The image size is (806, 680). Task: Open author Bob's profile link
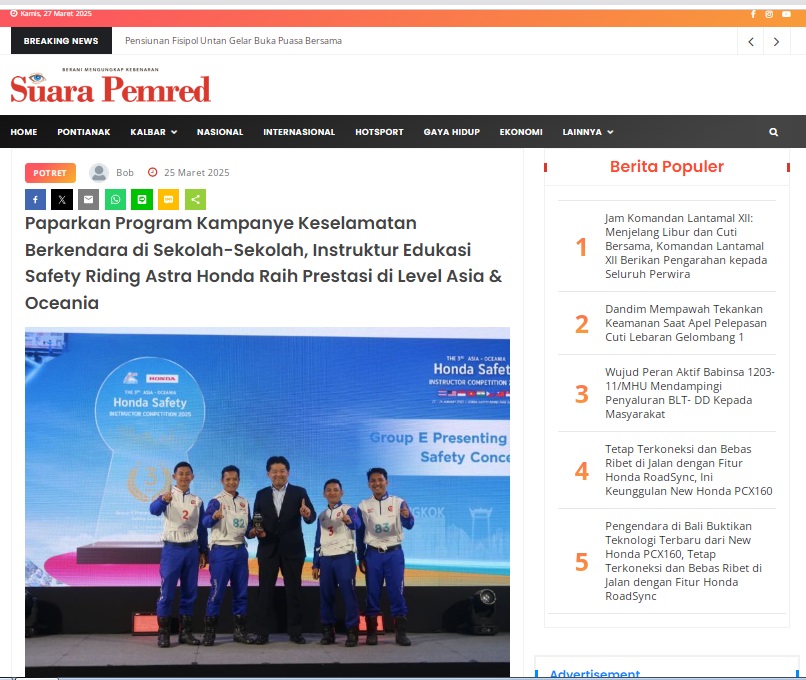pos(125,173)
